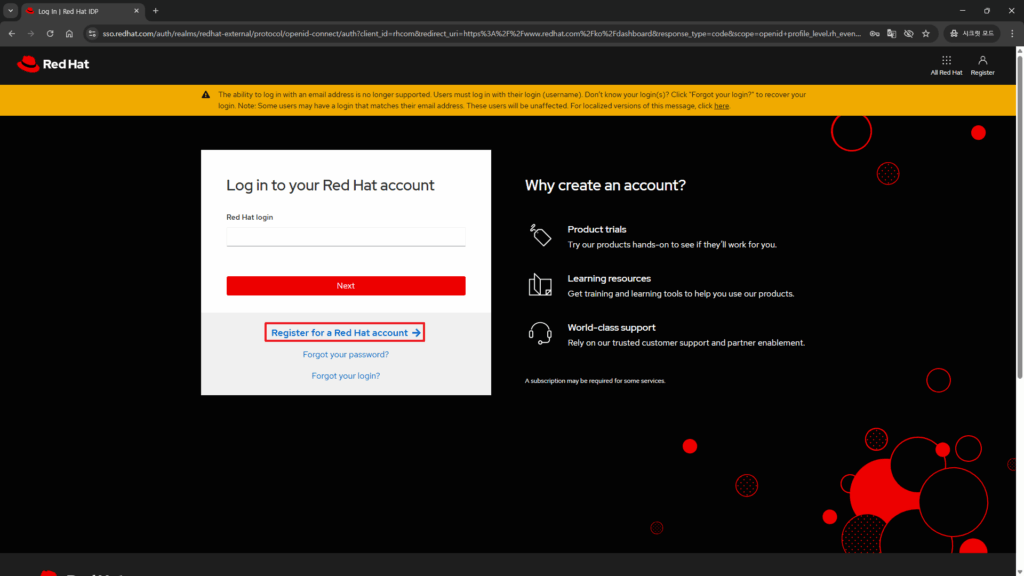Open the Chrome three-dot menu
The image size is (1024, 576).
click(1011, 33)
